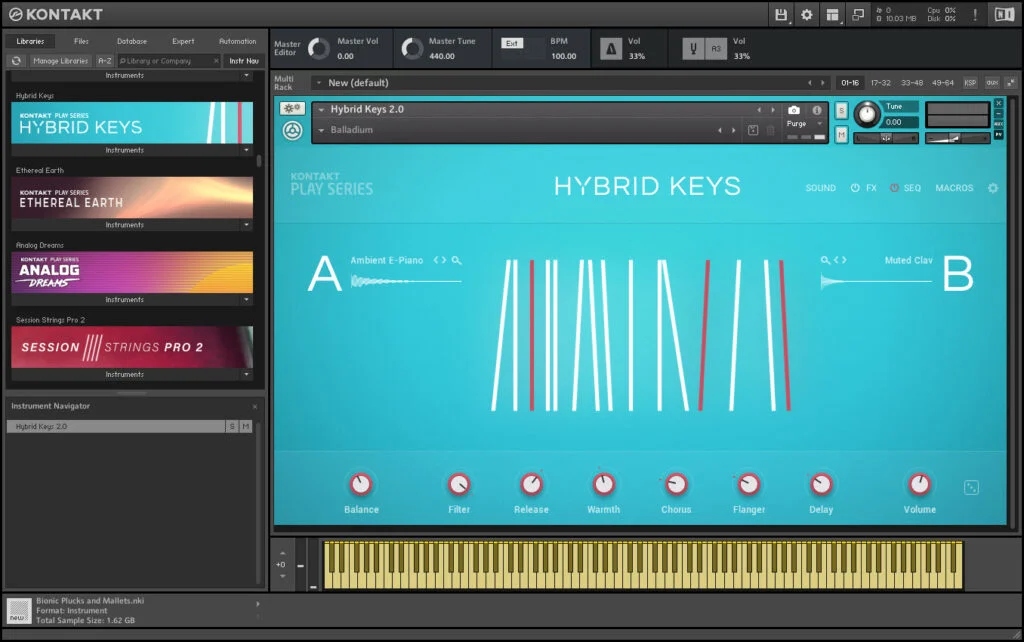The width and height of the screenshot is (1024, 642).
Task: Toggle the Ext sync button
Action: pos(512,43)
